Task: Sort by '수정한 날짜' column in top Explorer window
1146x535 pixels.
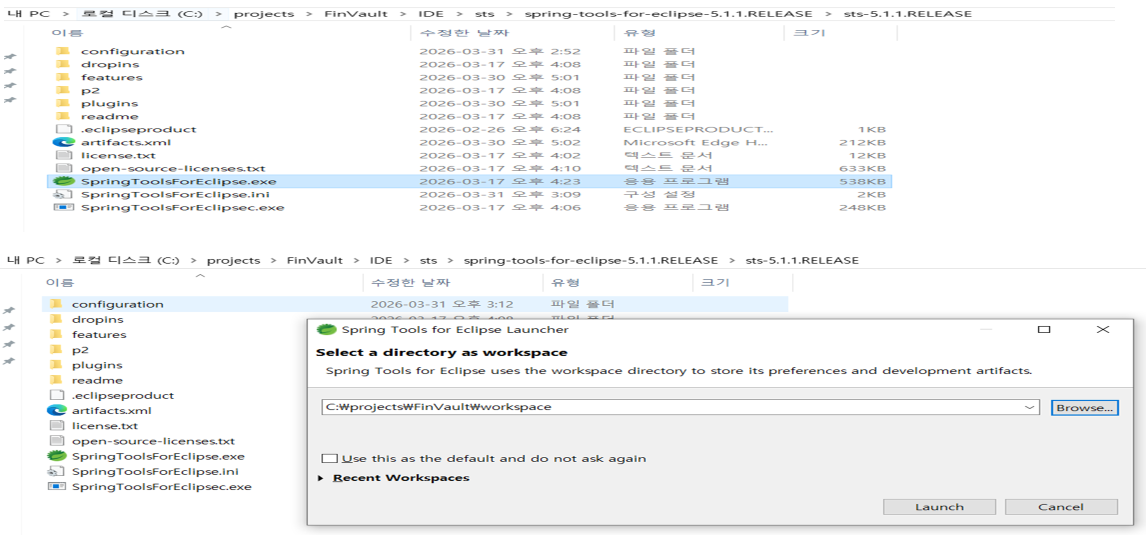Action: pos(463,33)
